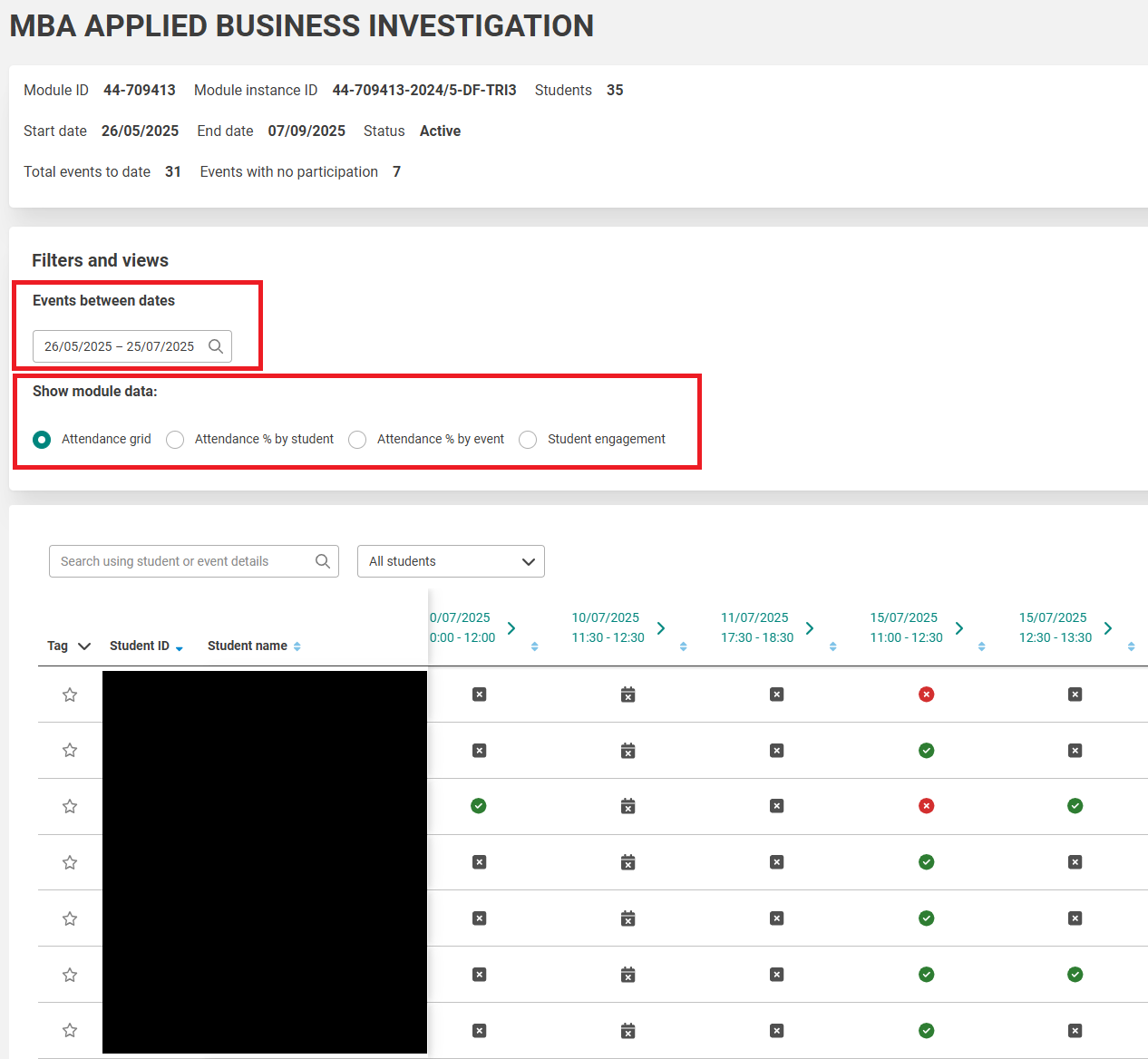Click the Filters and views heading
The height and width of the screenshot is (1059, 1148).
pos(100,260)
